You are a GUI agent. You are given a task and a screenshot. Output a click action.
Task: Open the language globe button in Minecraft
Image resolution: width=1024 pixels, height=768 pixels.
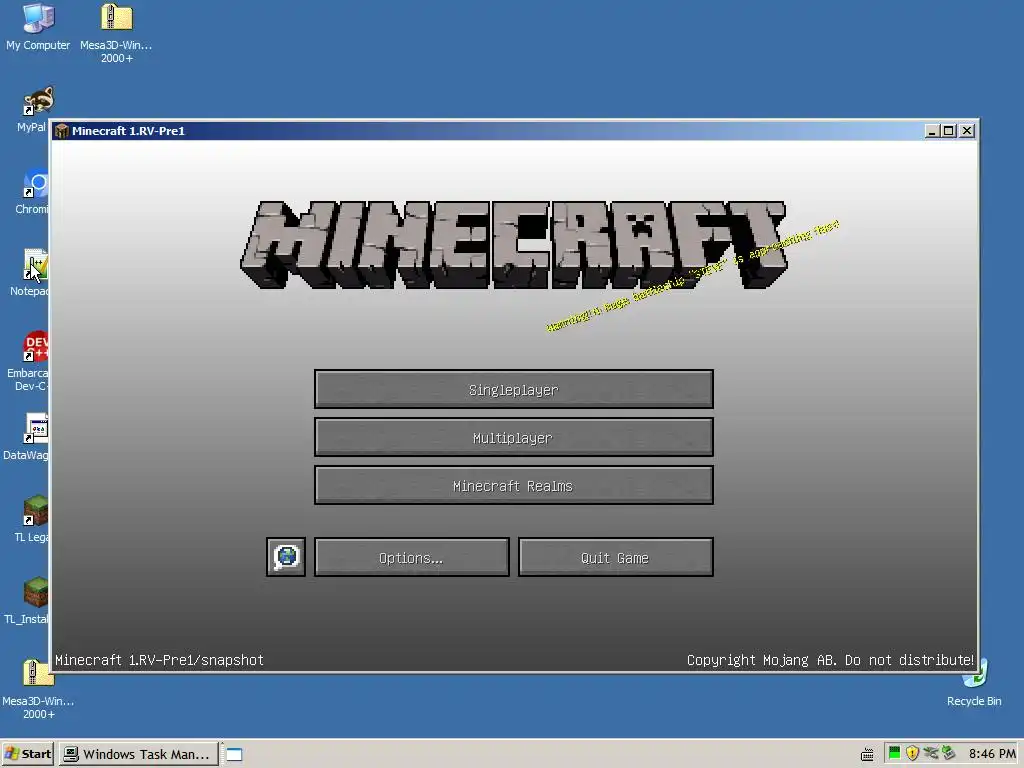point(285,557)
